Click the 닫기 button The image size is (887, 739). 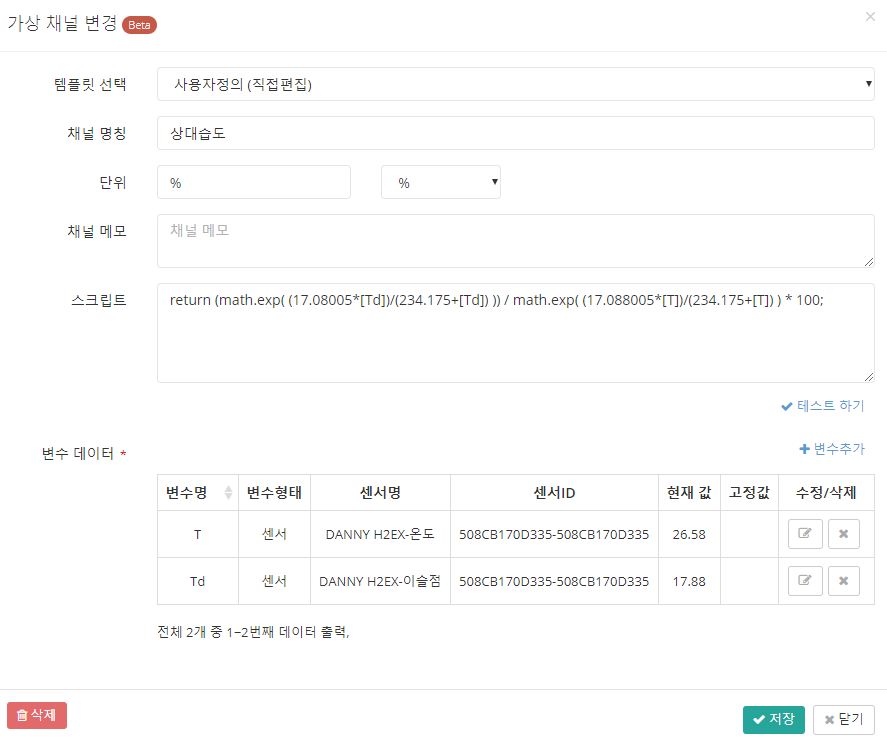843,719
